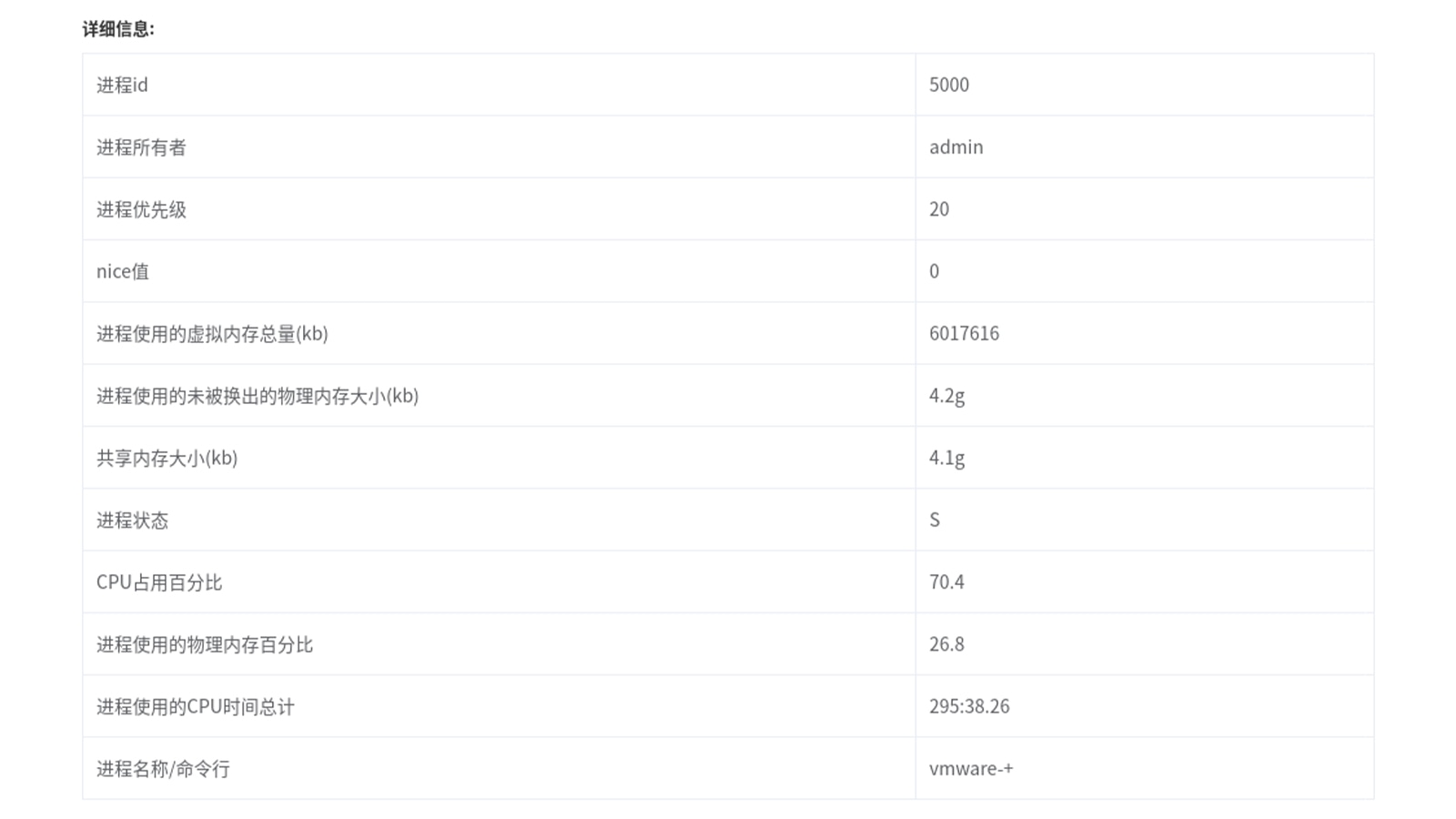
Task: Click the 详细信息 heading
Action: 118,29
